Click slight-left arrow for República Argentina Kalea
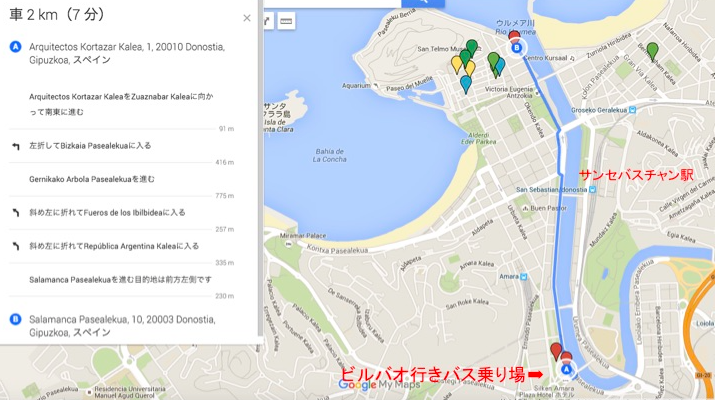 pyautogui.click(x=16, y=246)
